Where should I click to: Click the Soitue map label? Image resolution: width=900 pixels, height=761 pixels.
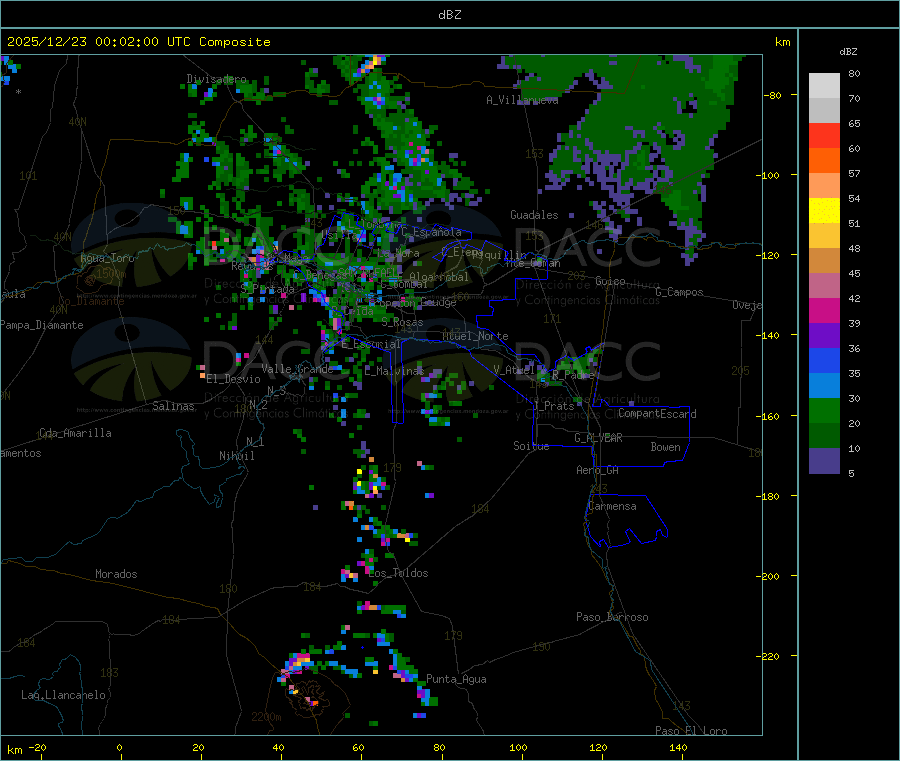(x=531, y=446)
